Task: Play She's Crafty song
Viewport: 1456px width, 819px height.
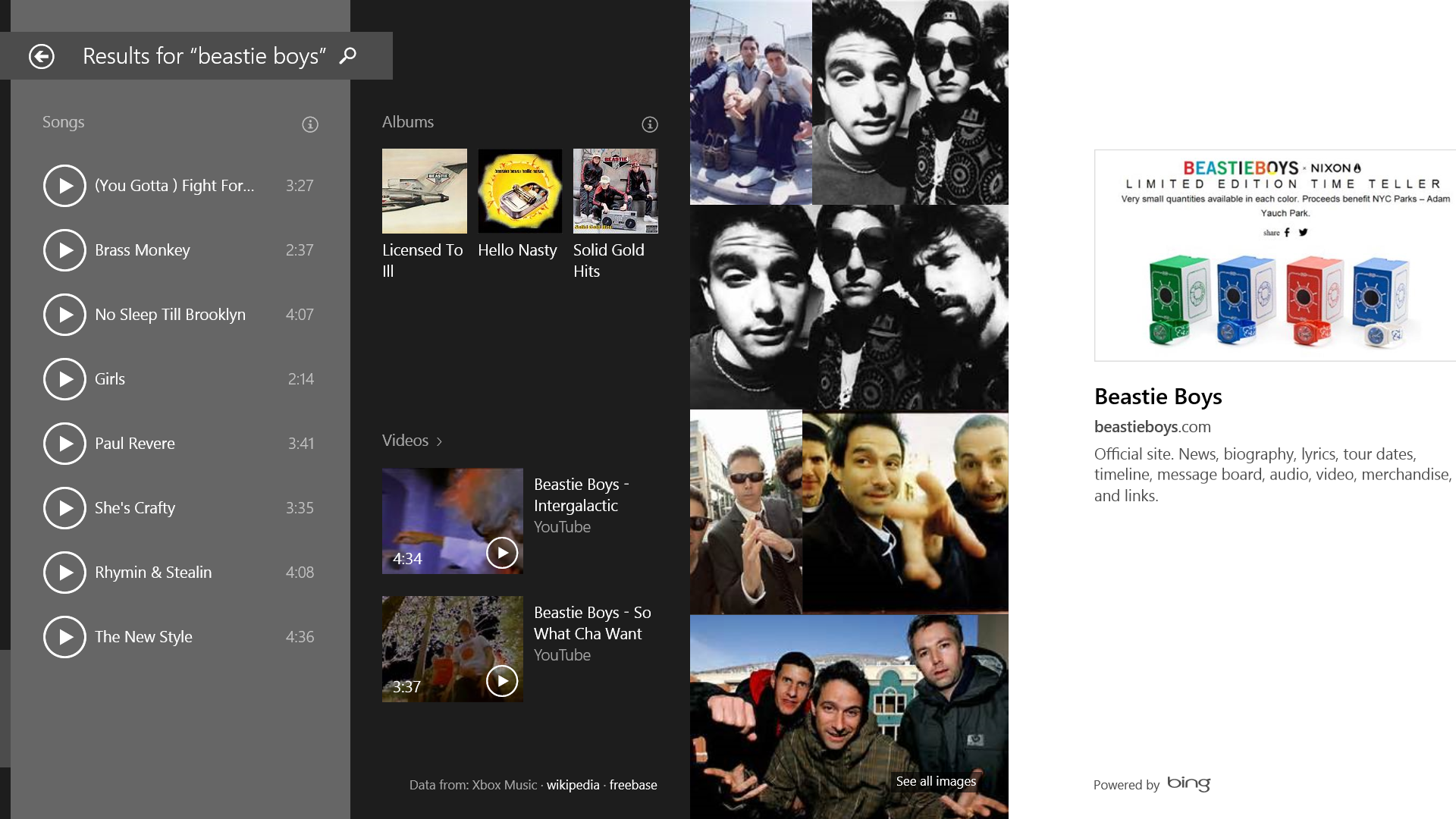Action: tap(64, 508)
